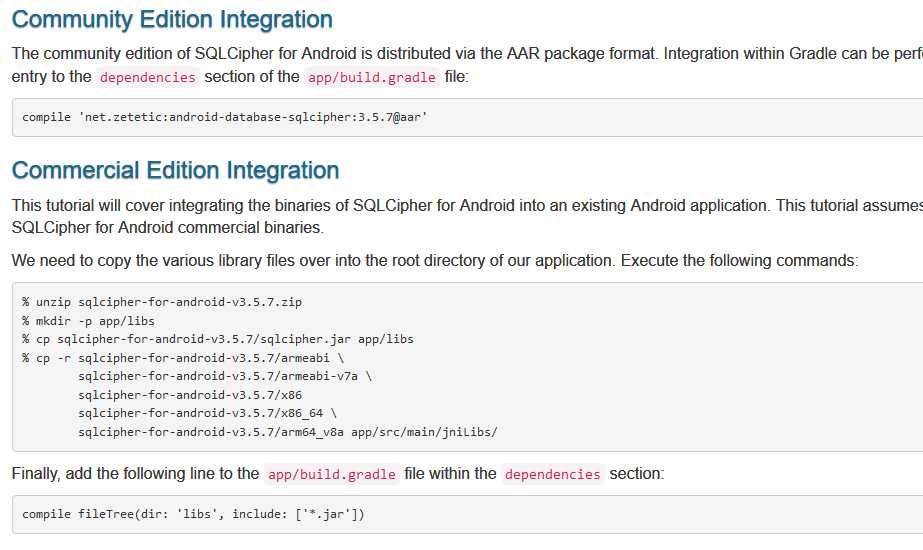Click the line ending in /x86
Screen dimensions: 923x550
[190, 395]
